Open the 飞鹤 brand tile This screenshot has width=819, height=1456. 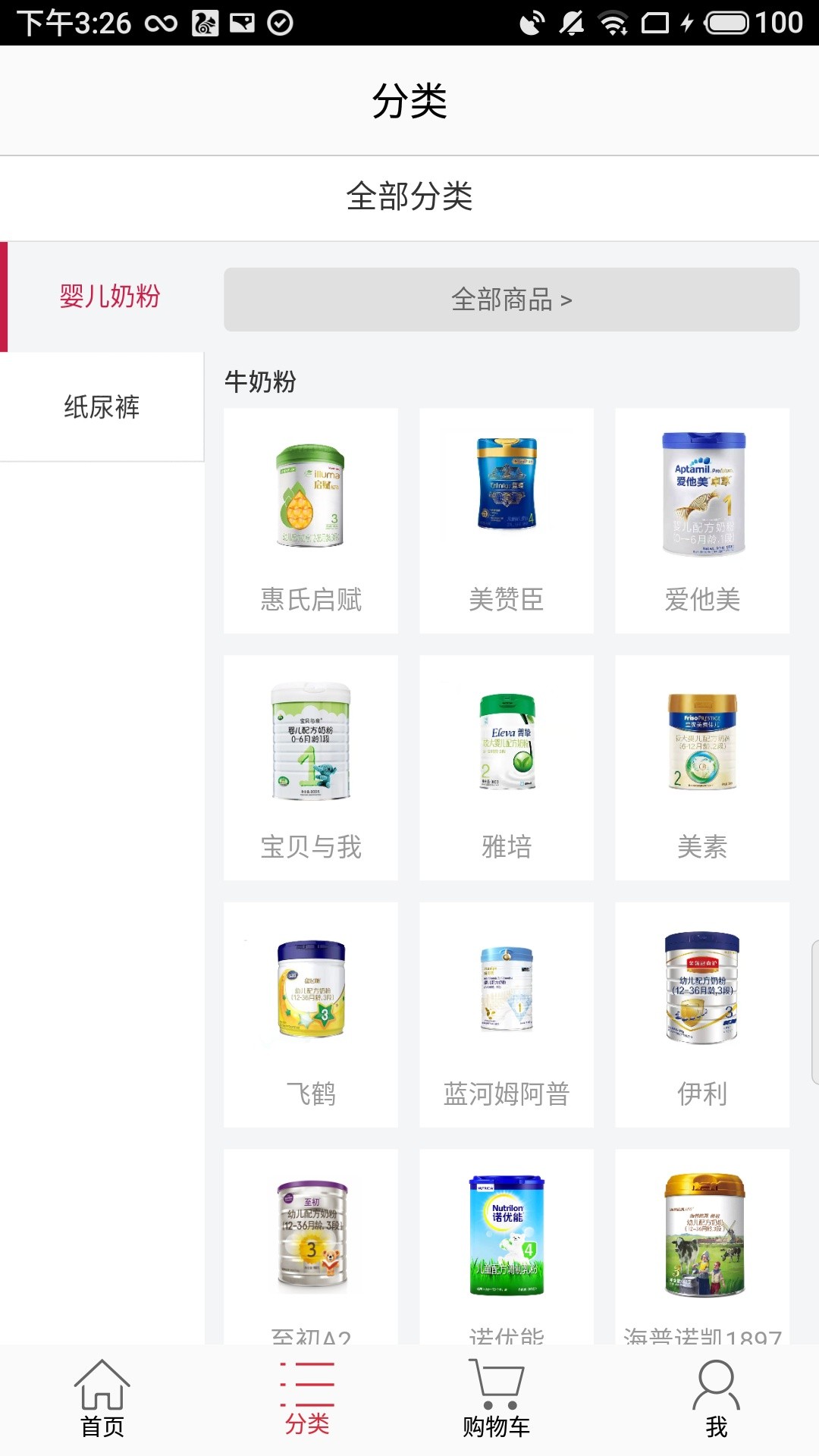311,1015
